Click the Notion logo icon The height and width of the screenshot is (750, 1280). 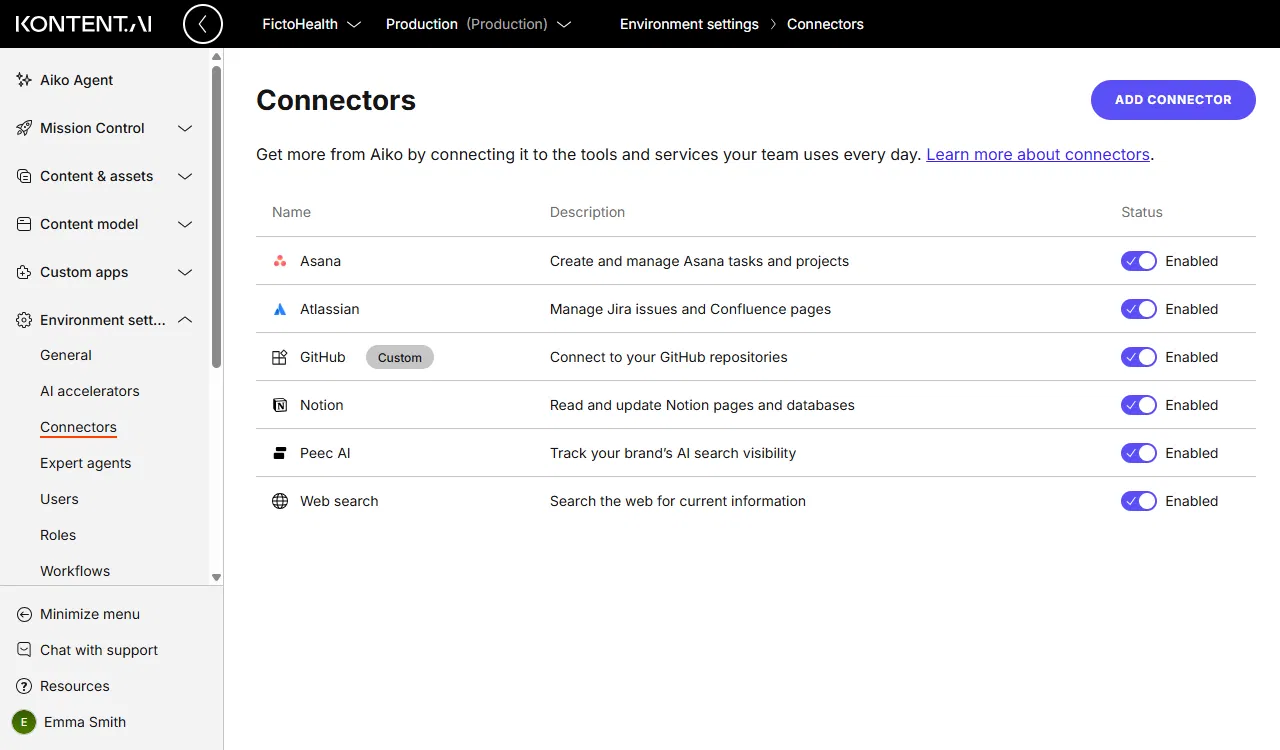pos(280,405)
